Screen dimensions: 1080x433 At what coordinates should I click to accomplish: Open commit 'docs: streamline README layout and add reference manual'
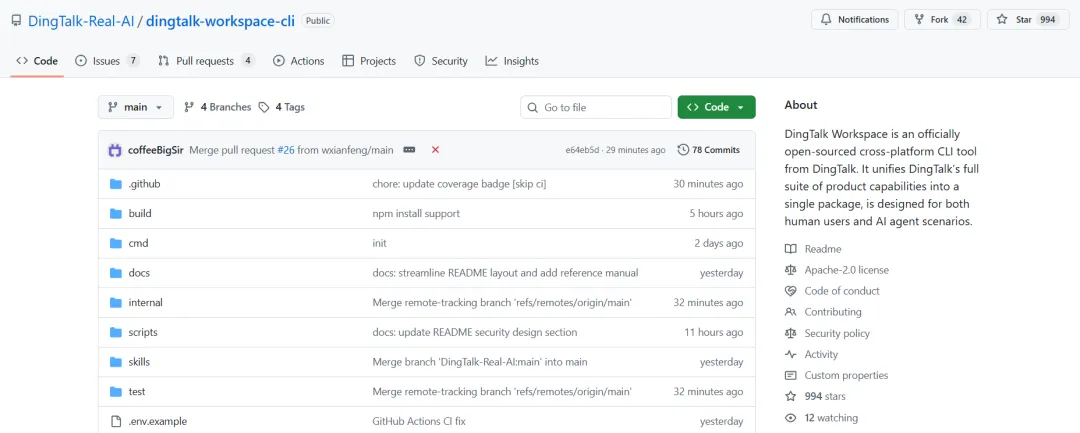click(x=506, y=273)
